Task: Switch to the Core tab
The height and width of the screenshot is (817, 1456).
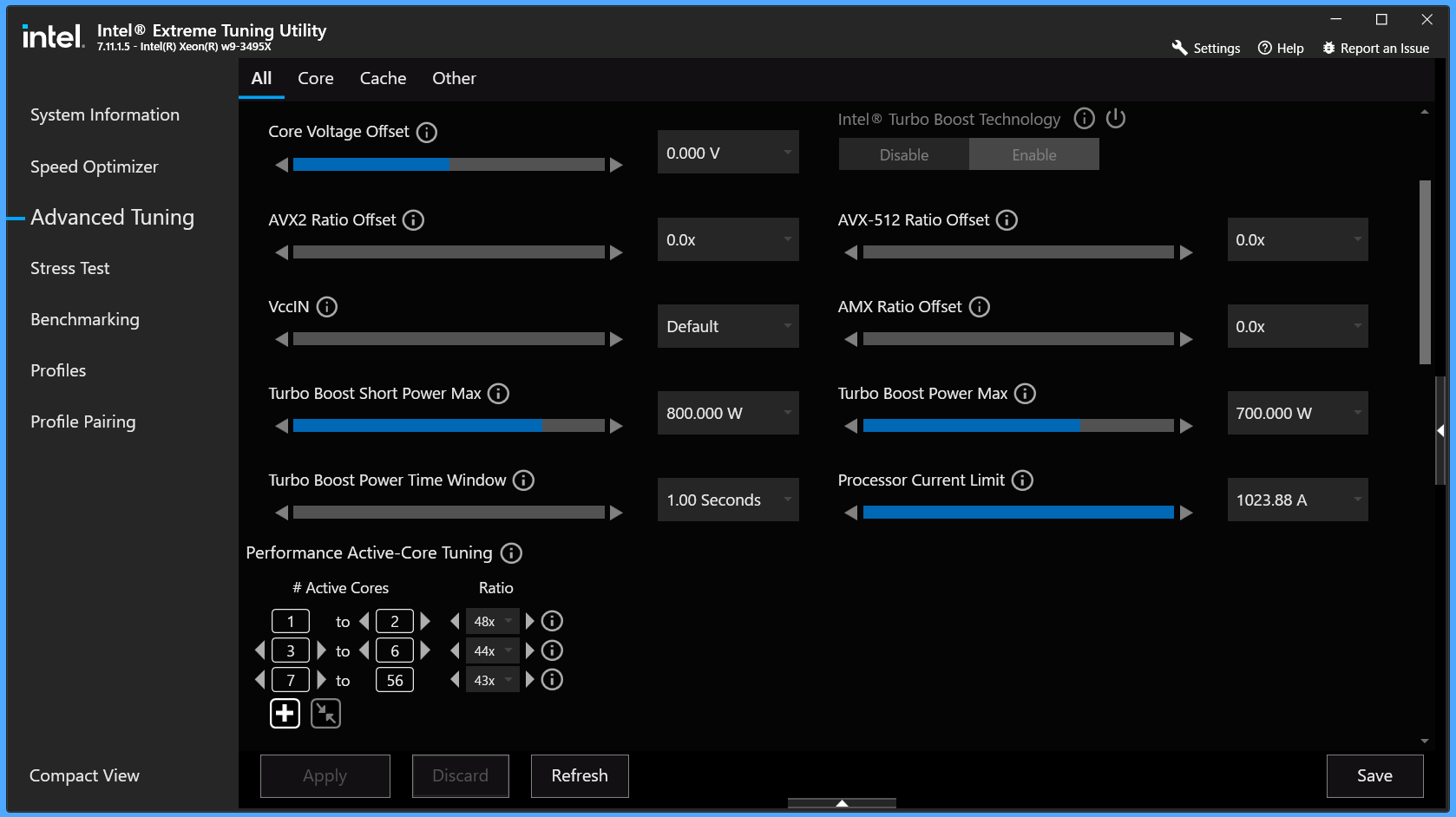Action: pos(316,78)
